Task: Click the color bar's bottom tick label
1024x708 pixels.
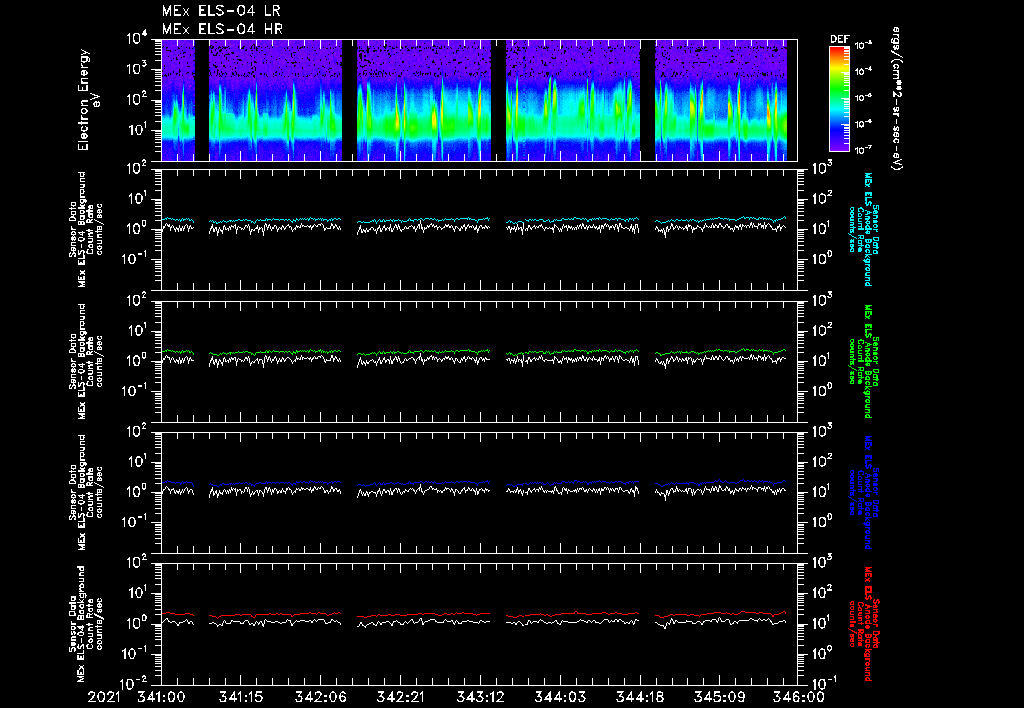Action: 864,150
